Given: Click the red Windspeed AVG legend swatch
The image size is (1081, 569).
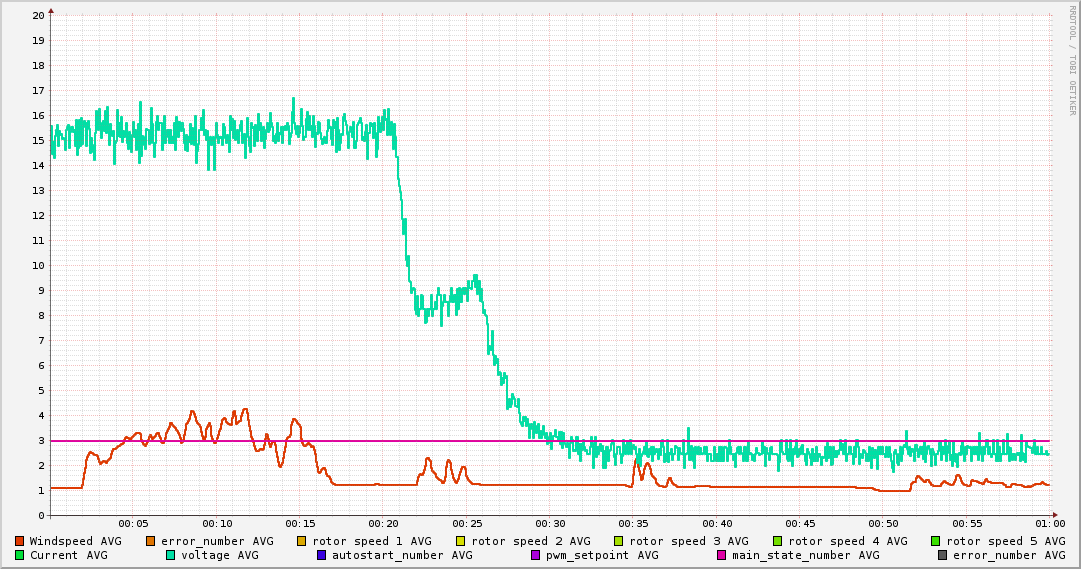Looking at the screenshot, I should [x=20, y=541].
